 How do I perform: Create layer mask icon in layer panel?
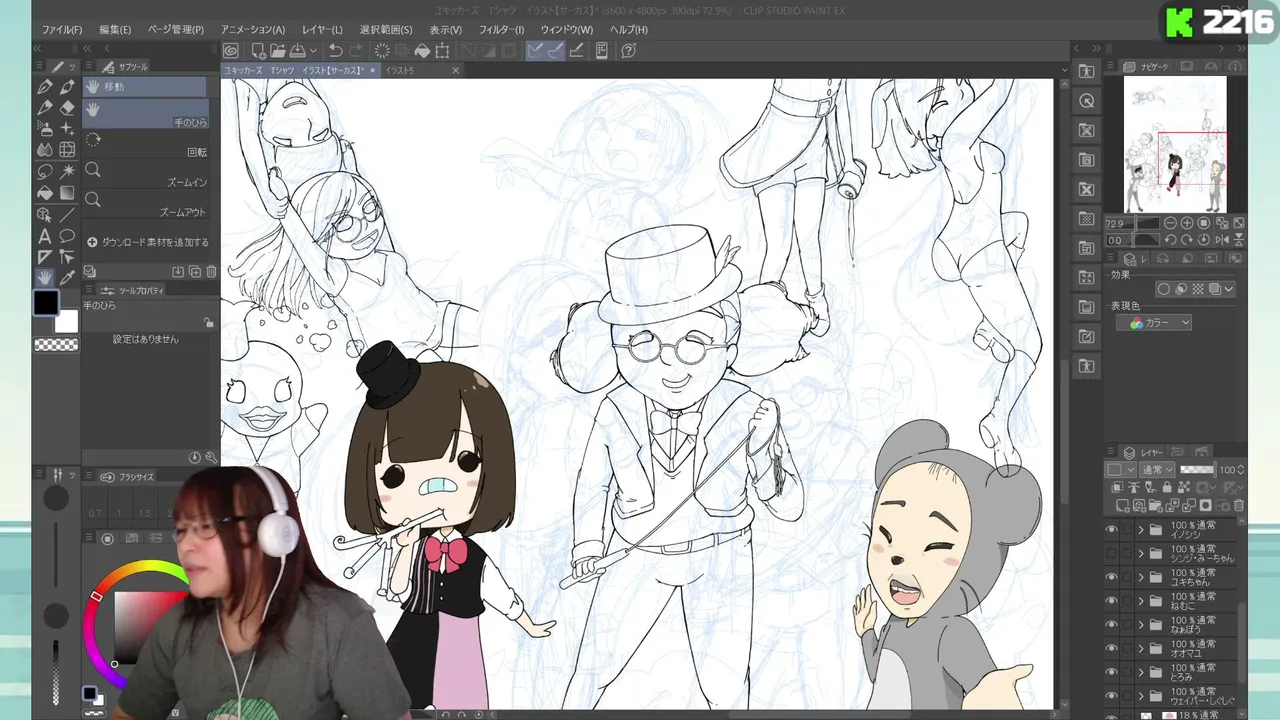[x=1206, y=506]
